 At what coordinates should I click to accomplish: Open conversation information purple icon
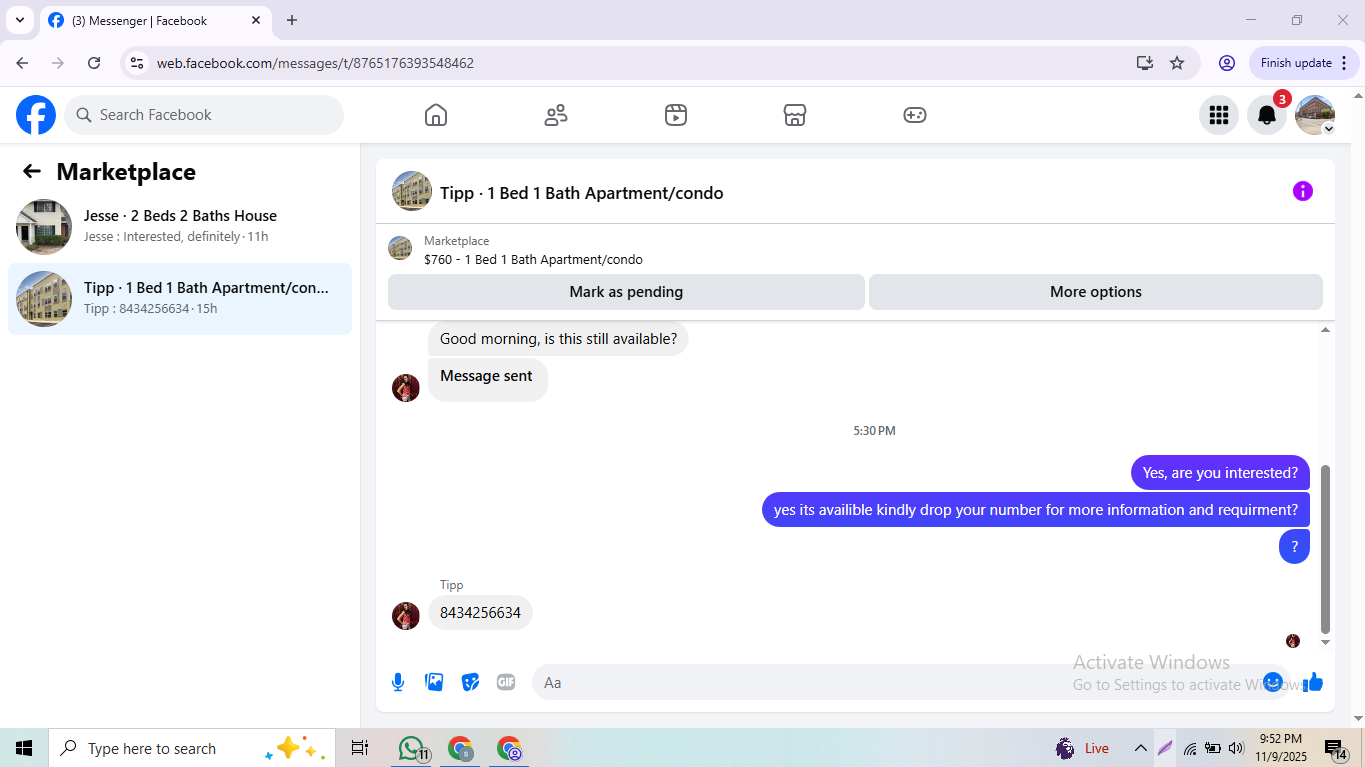click(1303, 191)
